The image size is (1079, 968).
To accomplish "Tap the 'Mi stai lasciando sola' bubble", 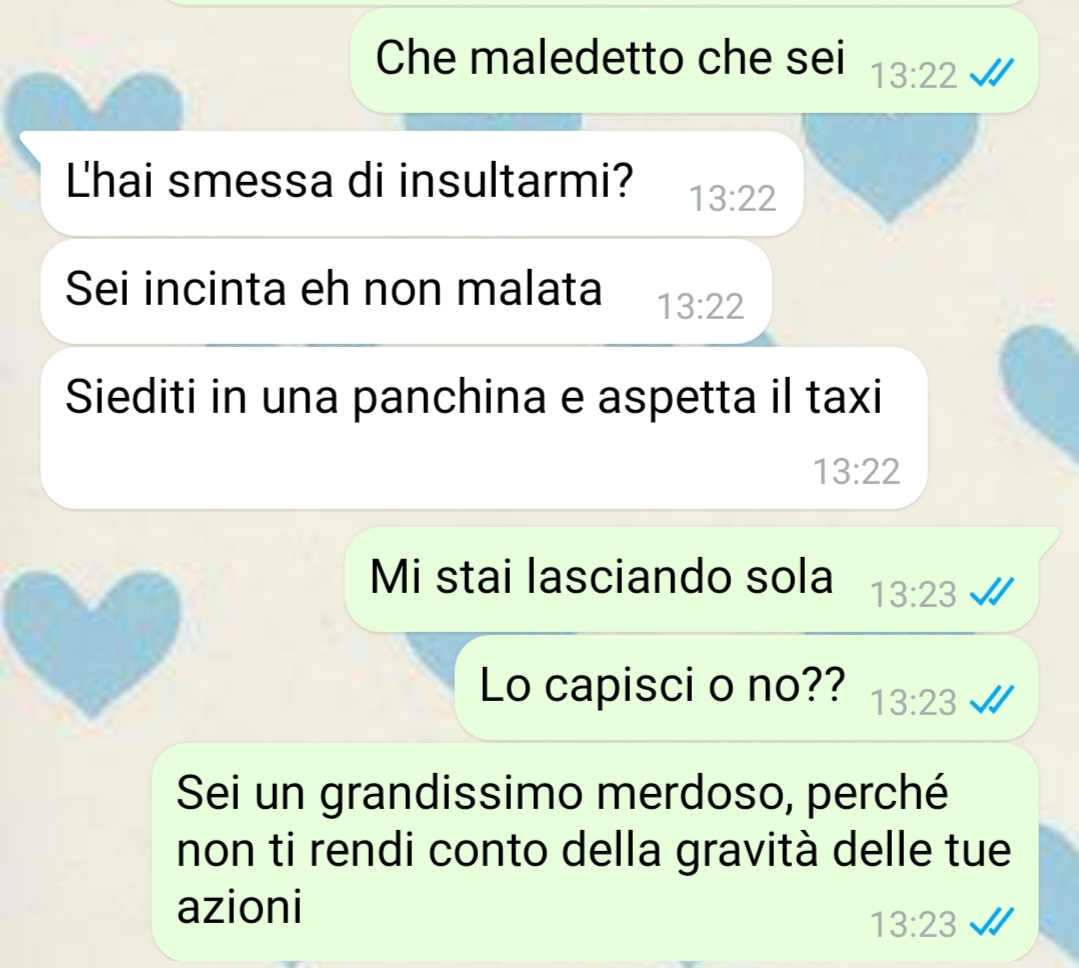I will (692, 580).
